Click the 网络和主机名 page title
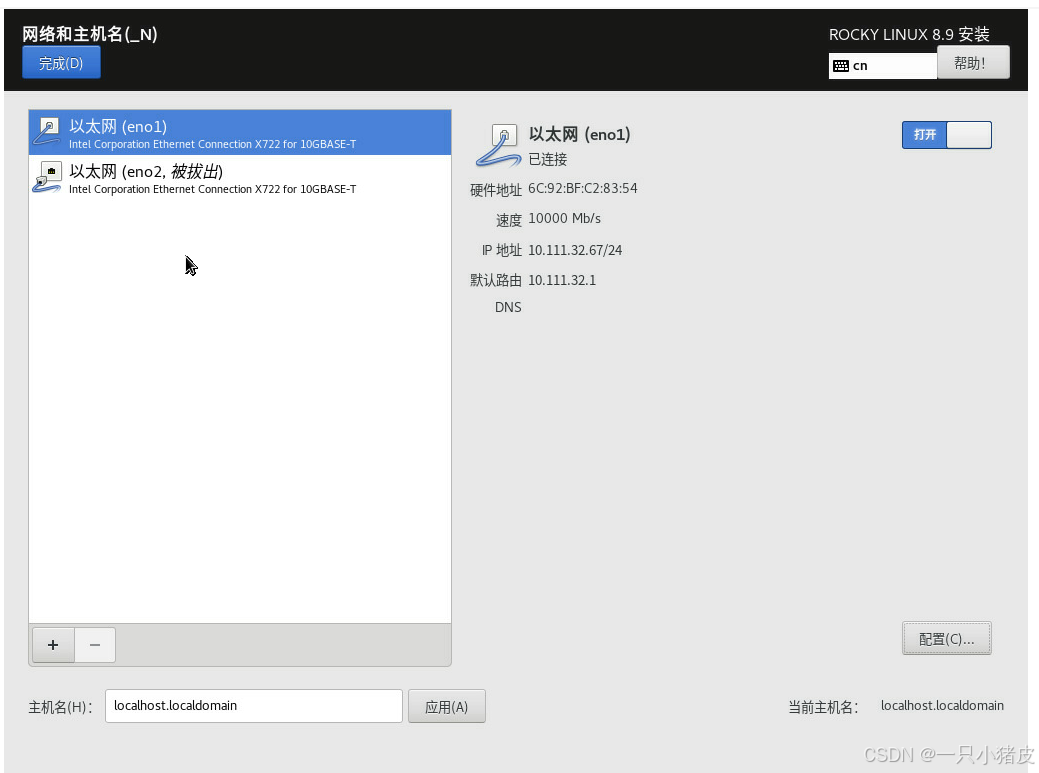The height and width of the screenshot is (773, 1039). coord(90,34)
